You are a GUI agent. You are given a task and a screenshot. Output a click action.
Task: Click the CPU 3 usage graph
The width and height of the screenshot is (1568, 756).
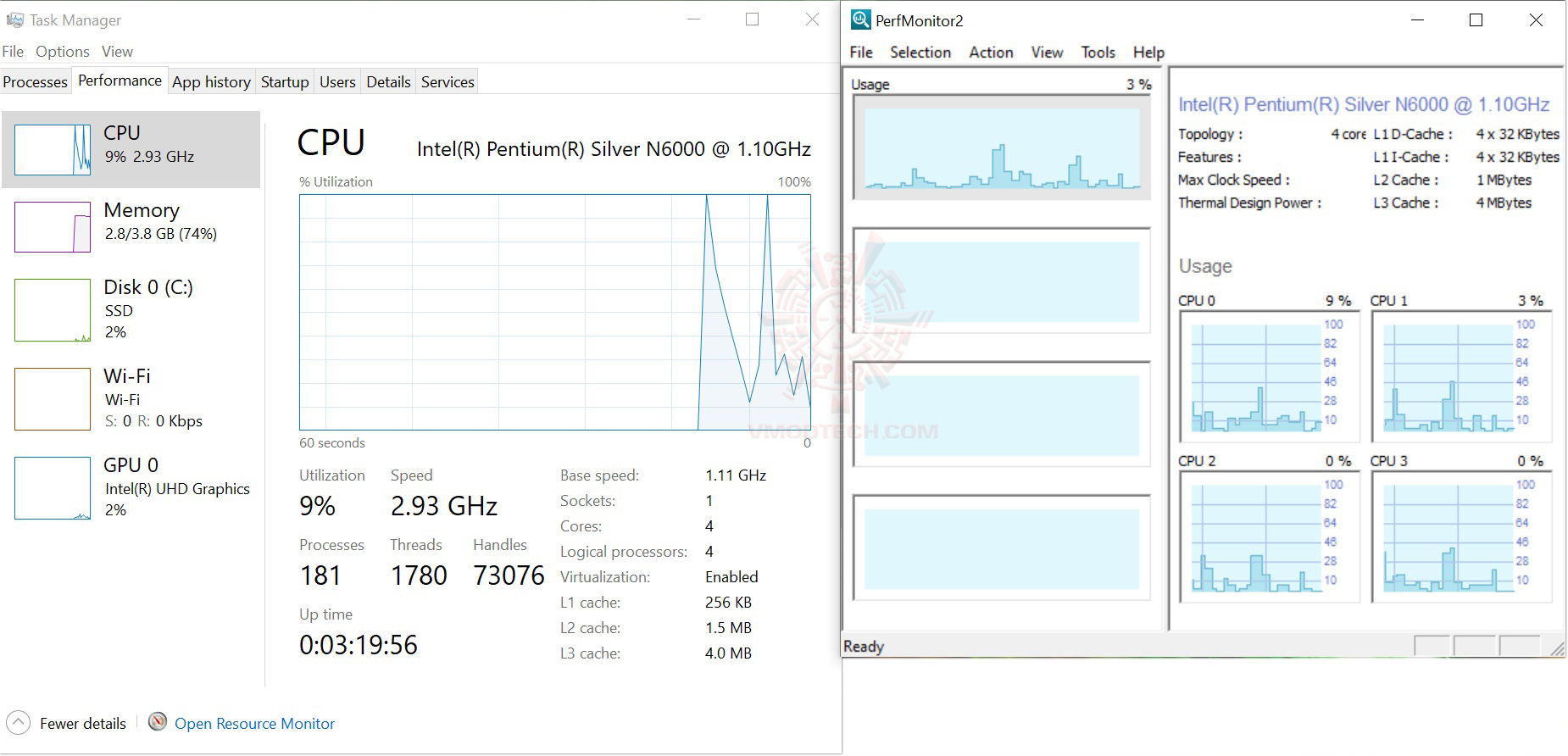[1461, 536]
